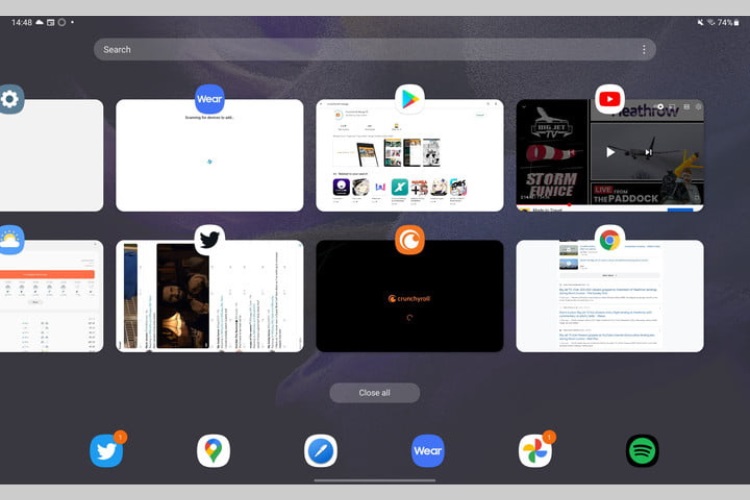
Task: Switch to the Weather forecast recent card
Action: (x=51, y=296)
